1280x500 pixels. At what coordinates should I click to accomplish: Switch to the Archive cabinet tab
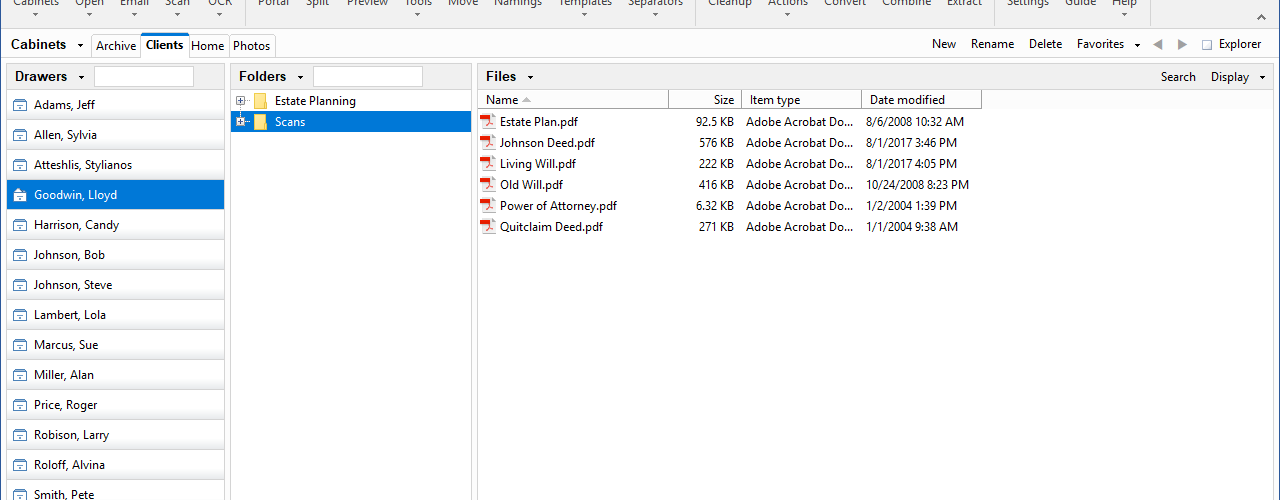coord(116,46)
